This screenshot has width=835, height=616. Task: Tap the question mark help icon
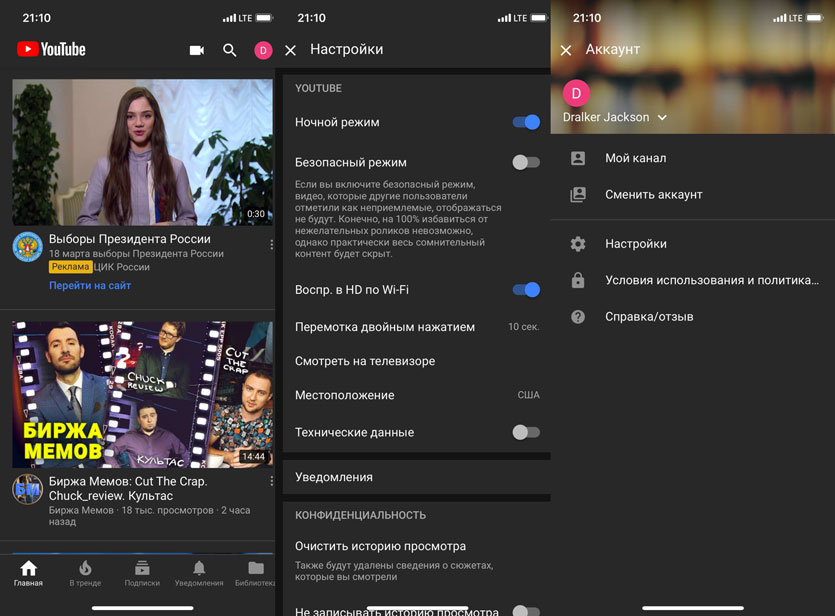click(x=578, y=317)
